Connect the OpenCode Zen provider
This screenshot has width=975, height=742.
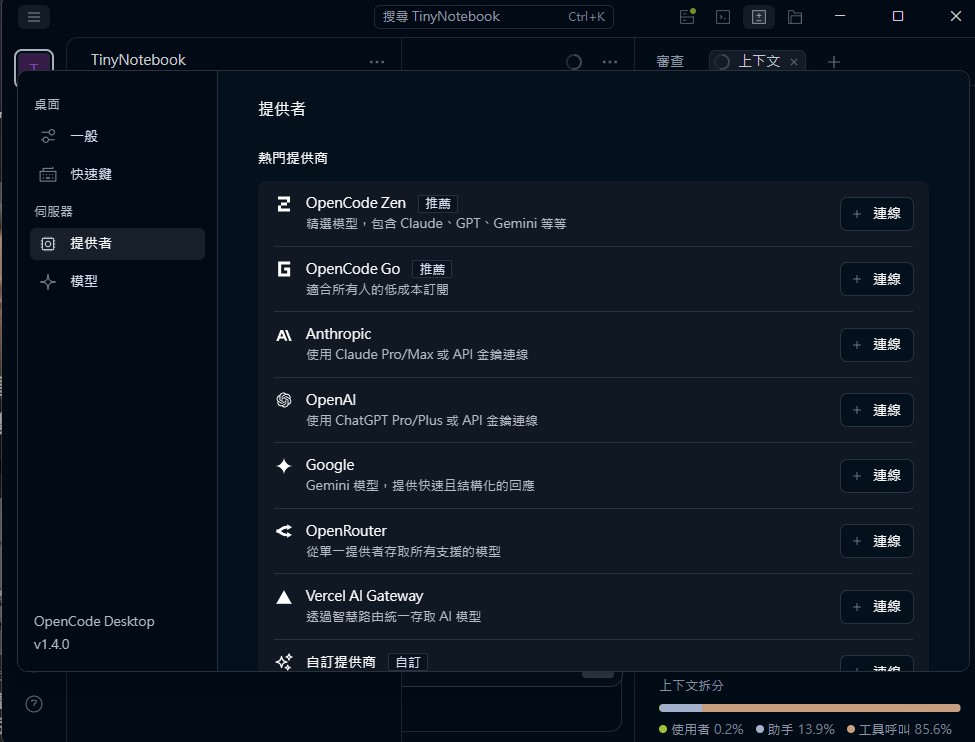[876, 213]
